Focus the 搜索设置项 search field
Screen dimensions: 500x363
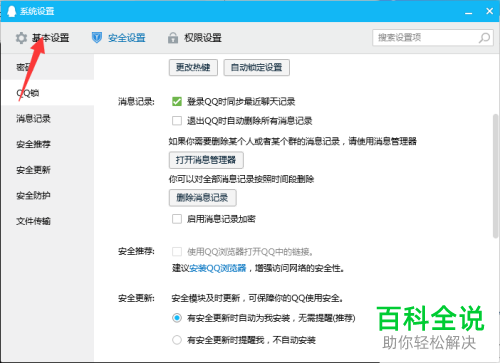tap(433, 38)
